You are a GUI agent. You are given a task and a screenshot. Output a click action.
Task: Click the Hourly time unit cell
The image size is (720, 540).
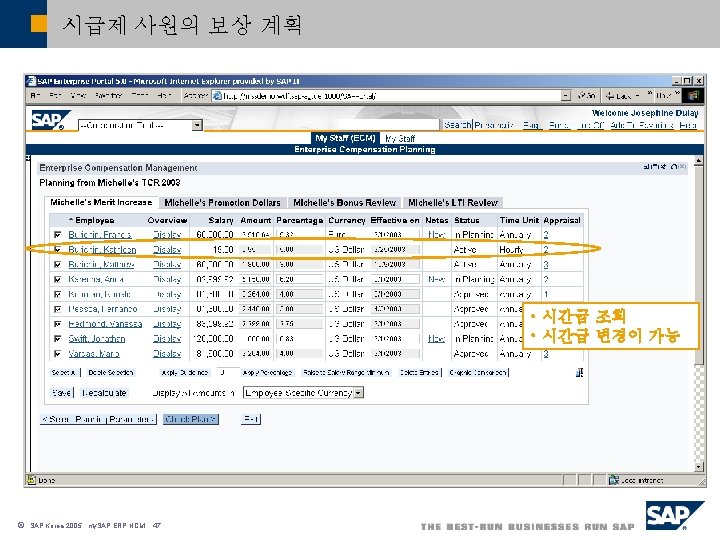click(511, 249)
